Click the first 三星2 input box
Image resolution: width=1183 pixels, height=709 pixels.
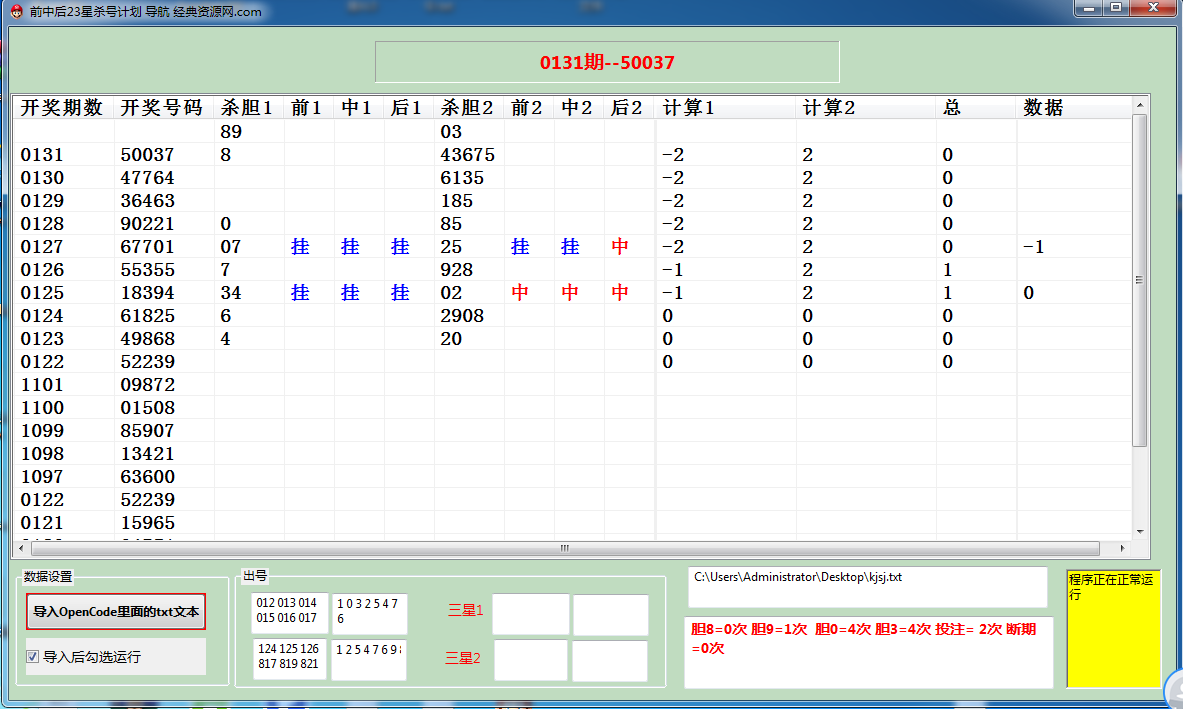click(530, 660)
